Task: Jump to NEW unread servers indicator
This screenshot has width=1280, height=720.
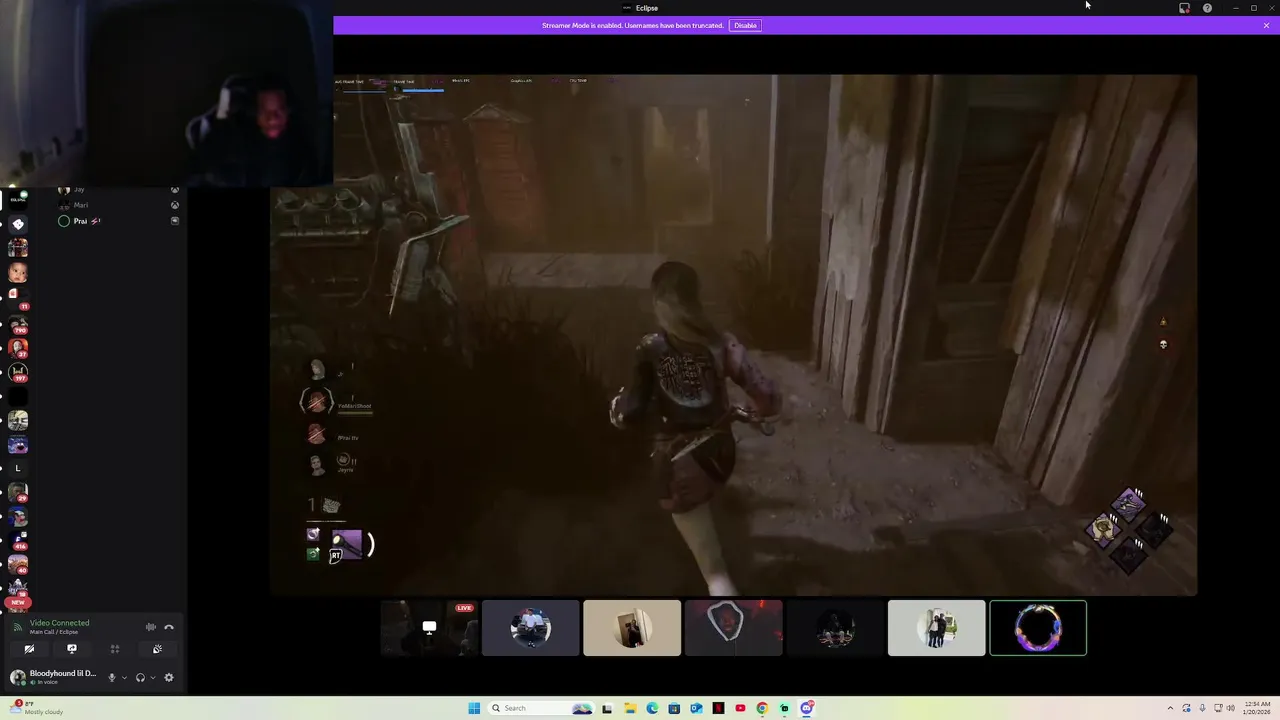Action: point(17,603)
